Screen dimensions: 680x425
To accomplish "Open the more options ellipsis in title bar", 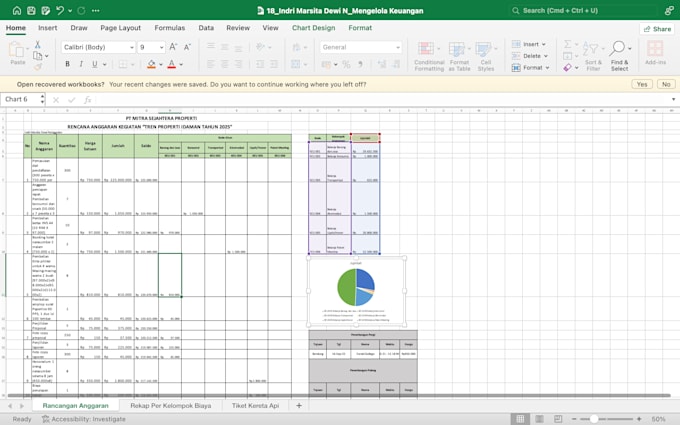I will [x=96, y=10].
